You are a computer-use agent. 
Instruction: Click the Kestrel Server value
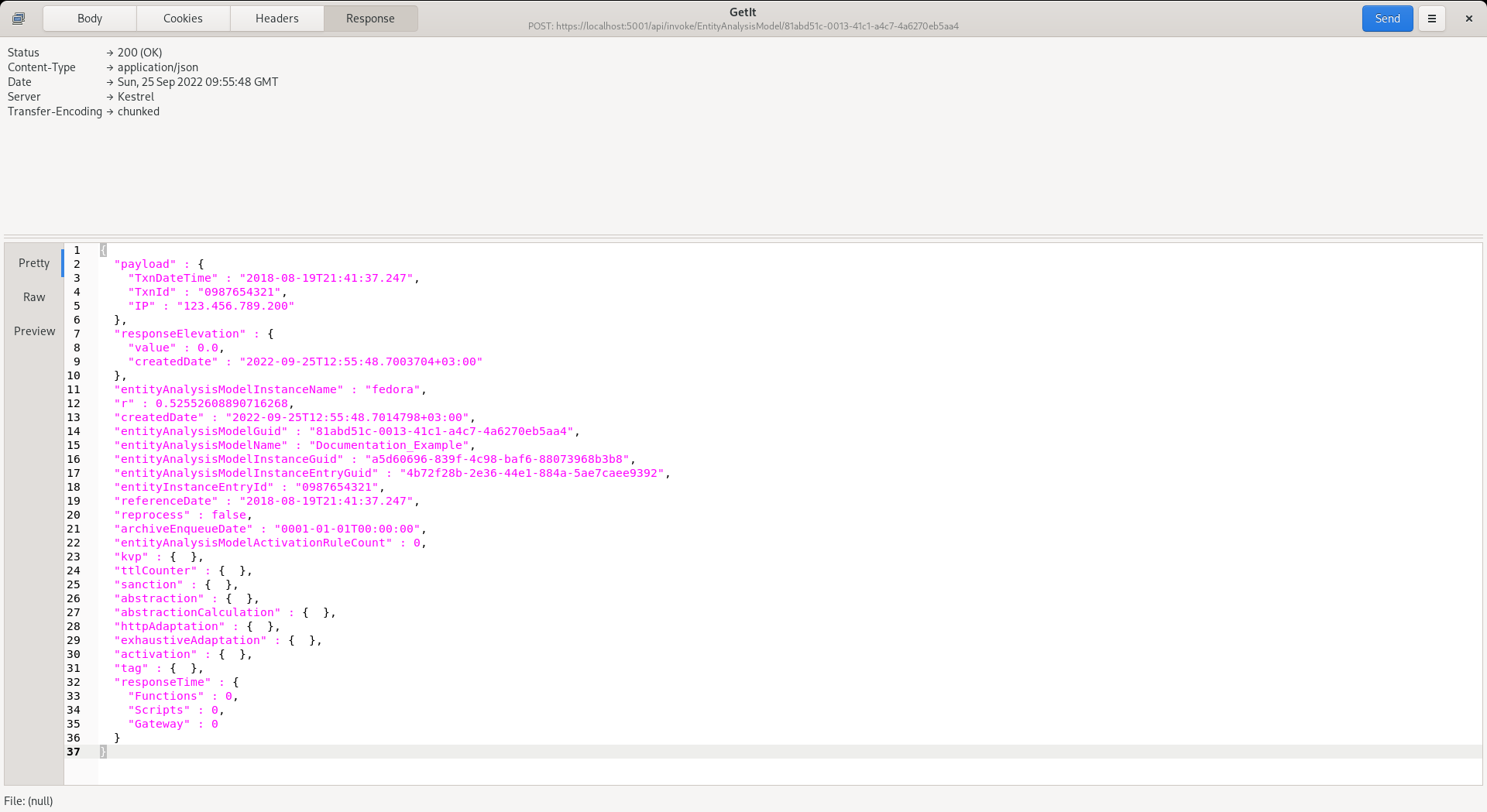pyautogui.click(x=136, y=97)
